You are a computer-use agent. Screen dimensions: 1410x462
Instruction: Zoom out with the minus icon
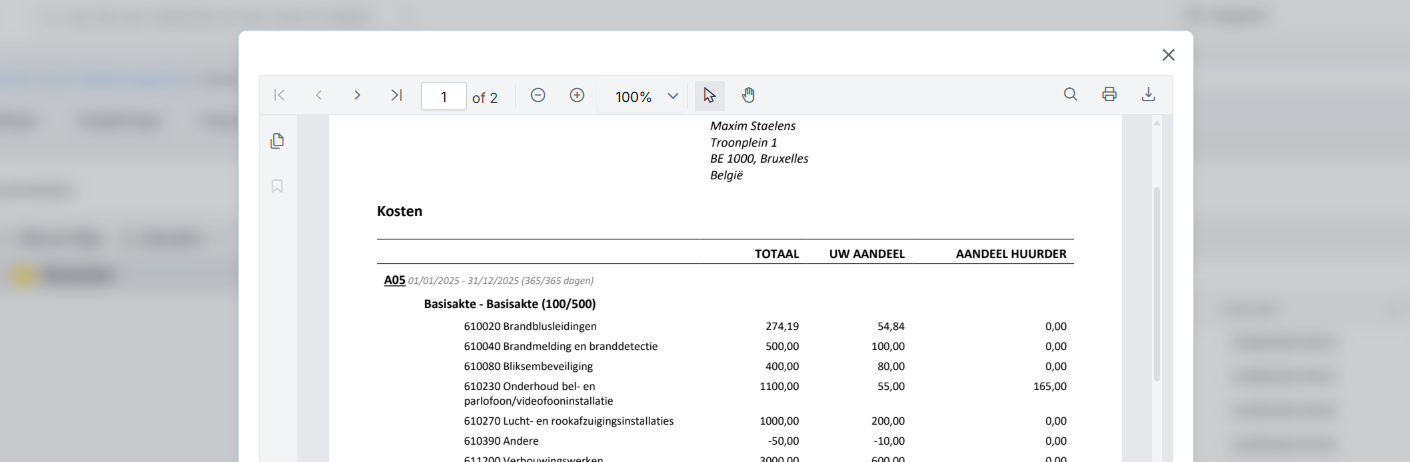[538, 95]
